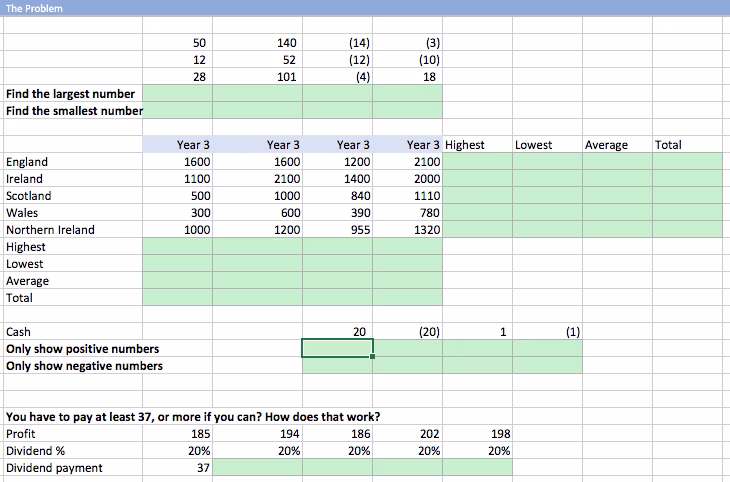730x482 pixels.
Task: Click the active selected cell under Cash 20
Action: pyautogui.click(x=338, y=348)
